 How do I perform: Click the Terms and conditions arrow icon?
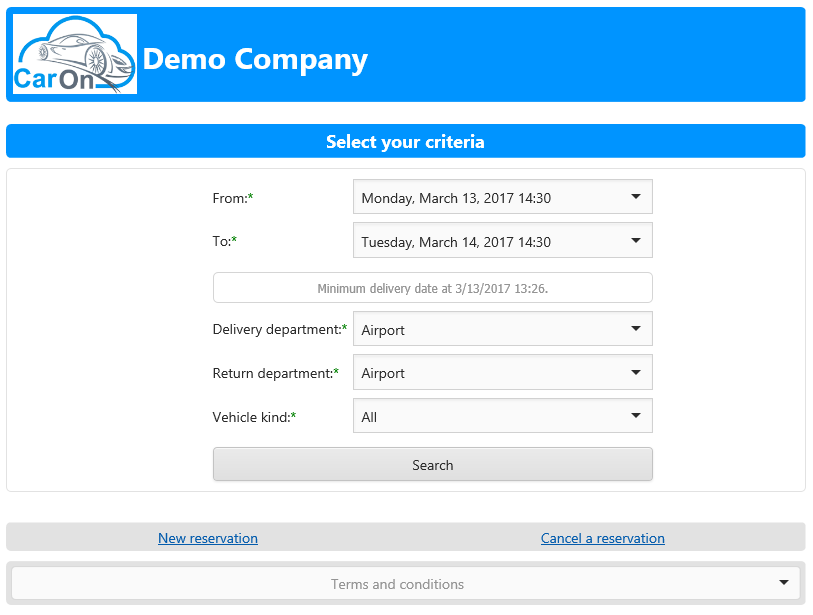point(784,583)
